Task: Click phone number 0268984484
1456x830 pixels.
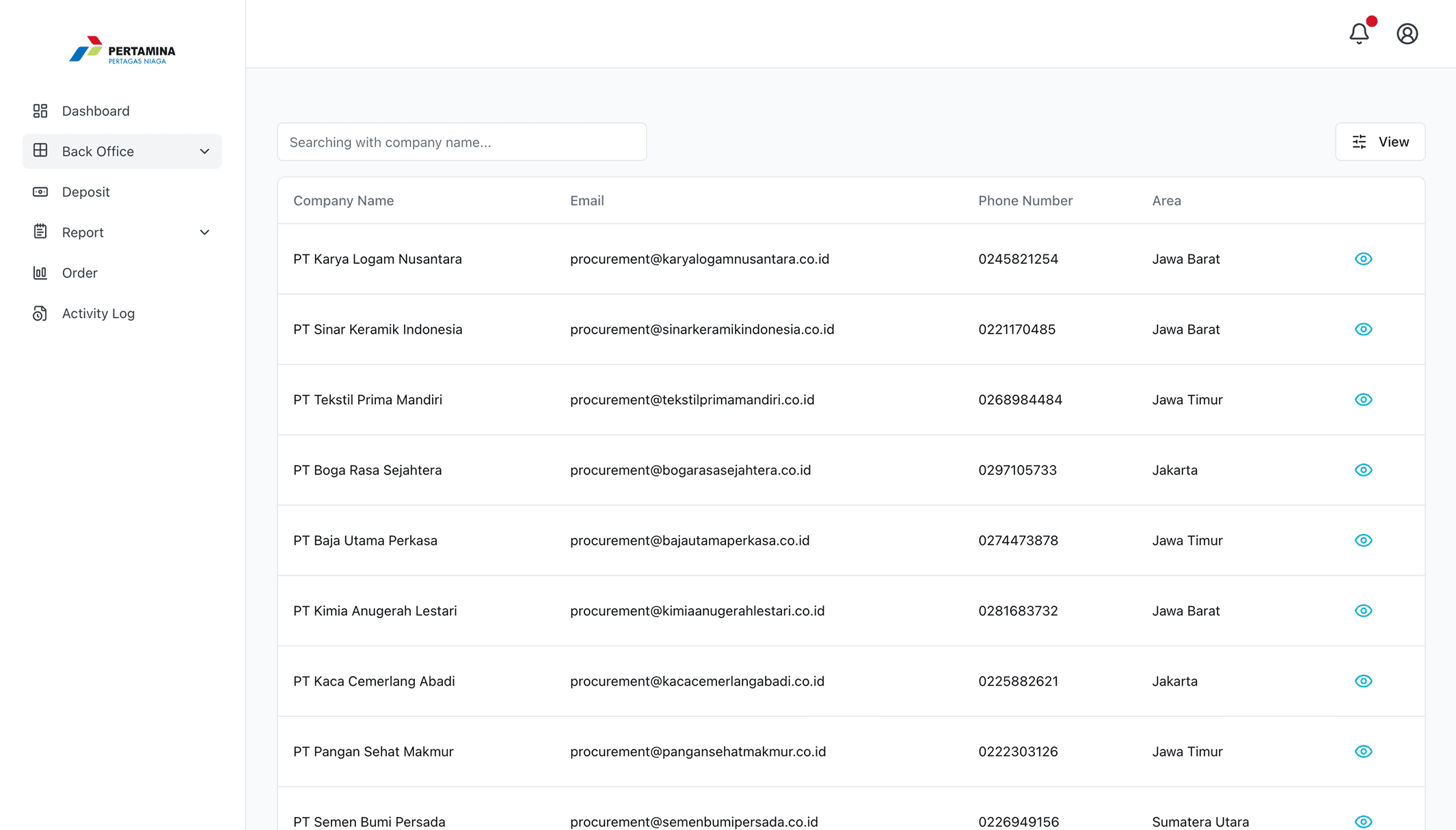Action: point(1020,400)
